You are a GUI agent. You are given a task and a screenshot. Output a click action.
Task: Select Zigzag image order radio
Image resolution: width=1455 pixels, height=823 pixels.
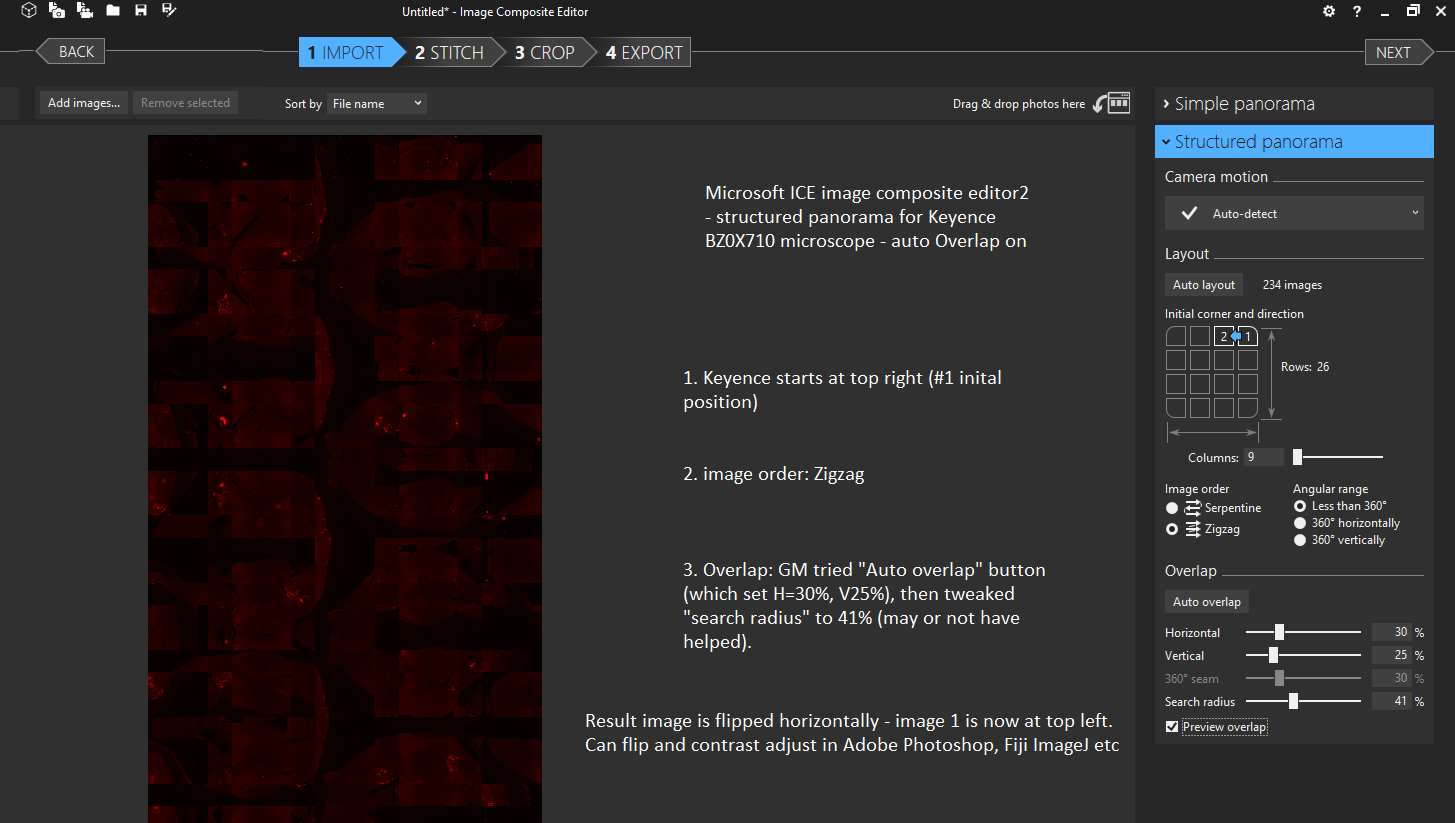pyautogui.click(x=1172, y=529)
